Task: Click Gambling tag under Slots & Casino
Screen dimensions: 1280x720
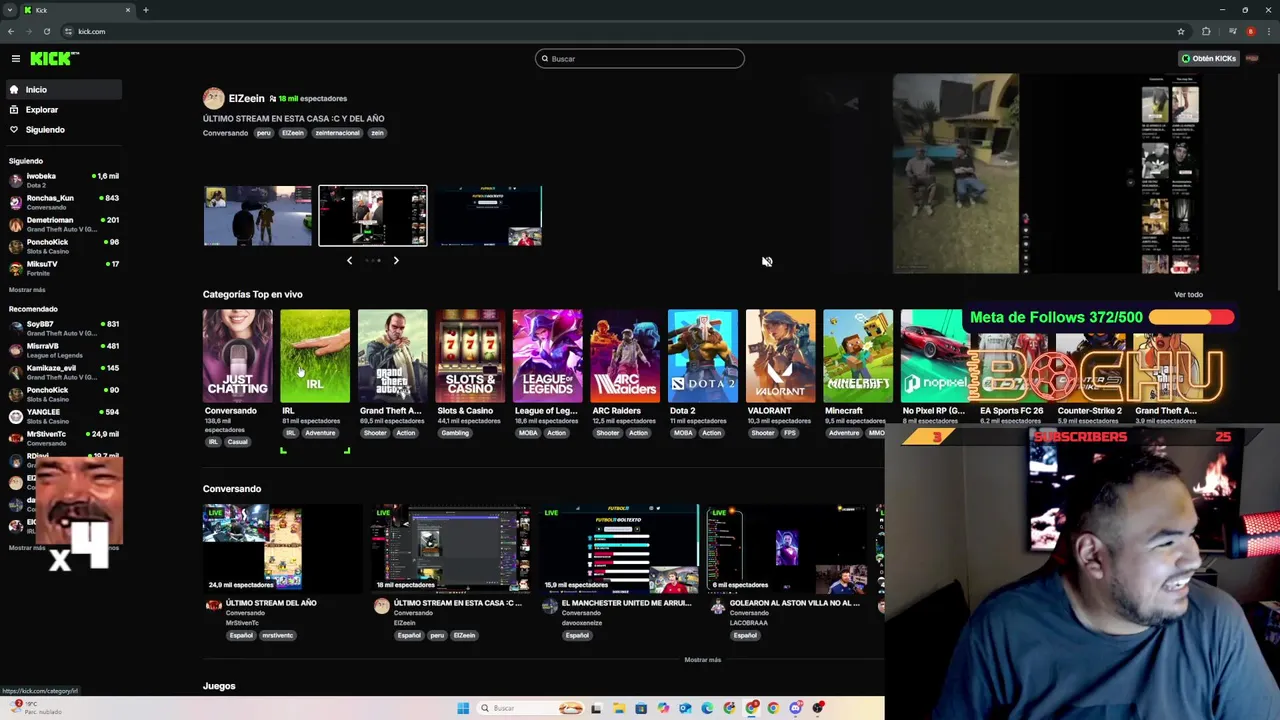Action: (455, 433)
